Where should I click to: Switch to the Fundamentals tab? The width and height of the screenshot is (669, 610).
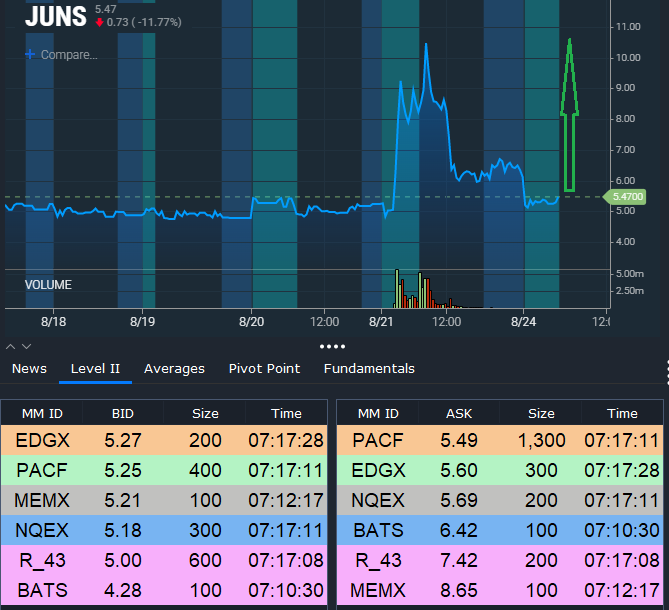pyautogui.click(x=369, y=369)
